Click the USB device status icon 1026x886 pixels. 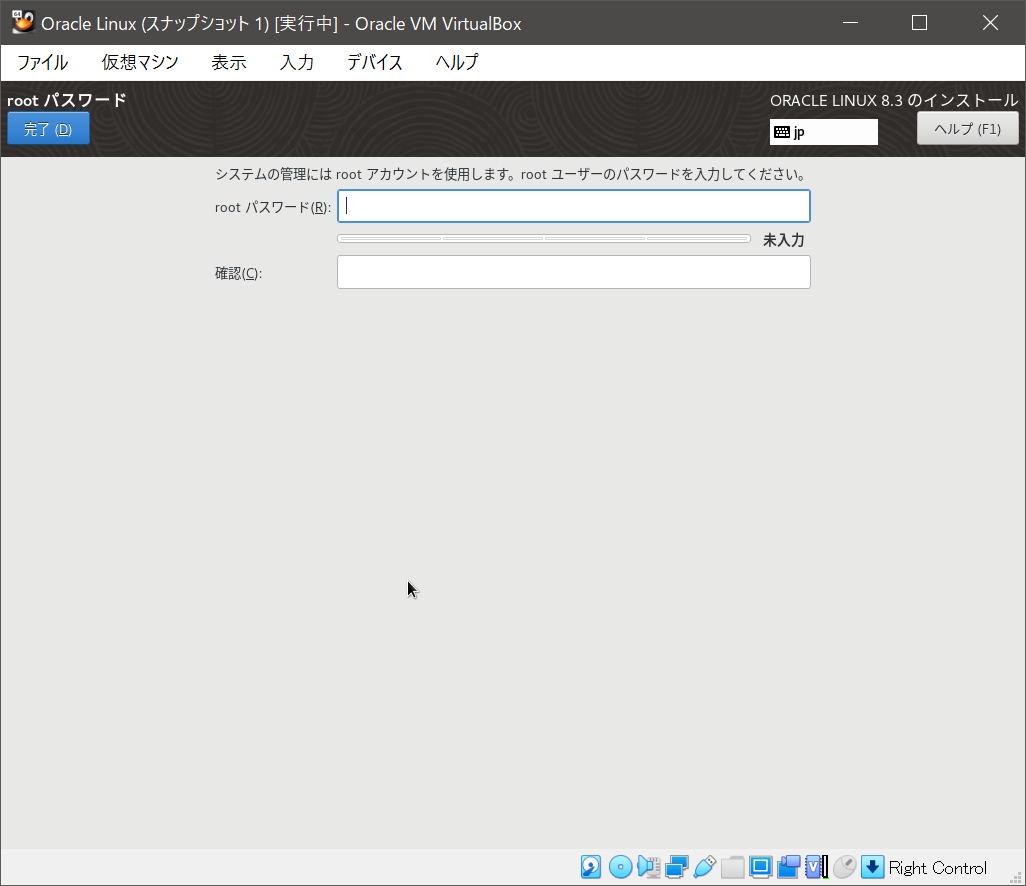(x=705, y=867)
